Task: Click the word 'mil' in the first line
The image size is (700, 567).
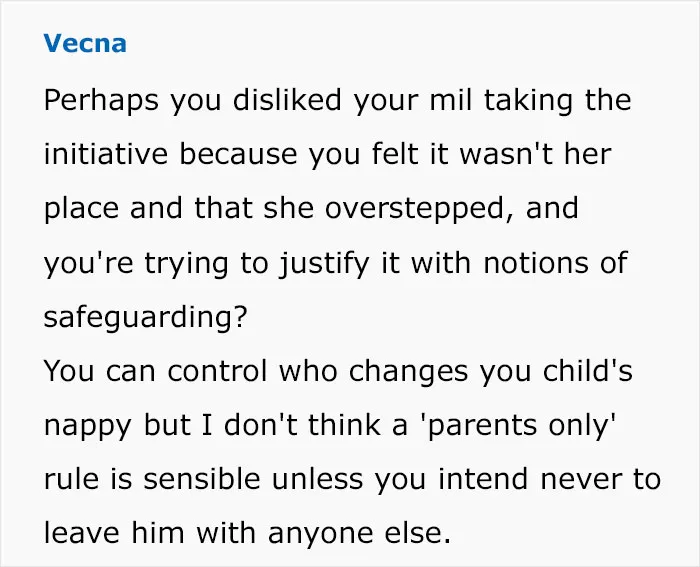Action: pyautogui.click(x=451, y=99)
